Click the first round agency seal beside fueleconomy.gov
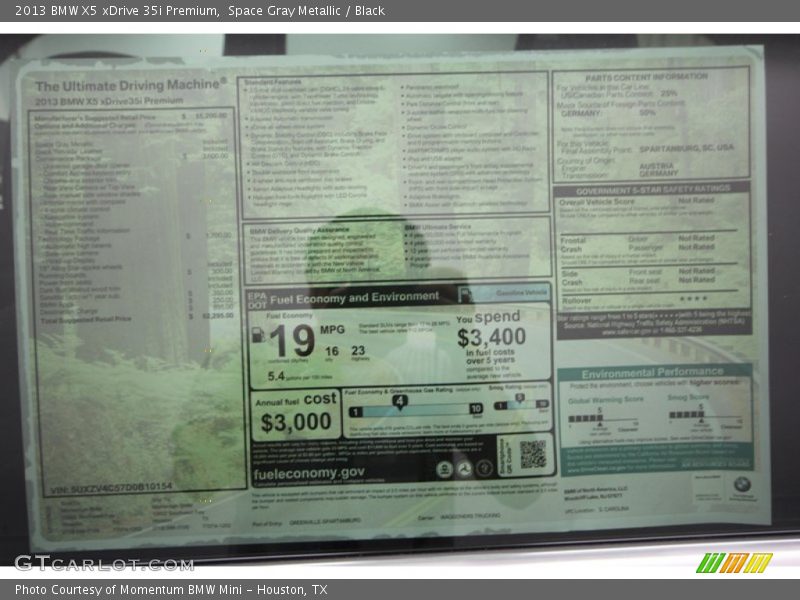The height and width of the screenshot is (600, 800). pos(444,468)
